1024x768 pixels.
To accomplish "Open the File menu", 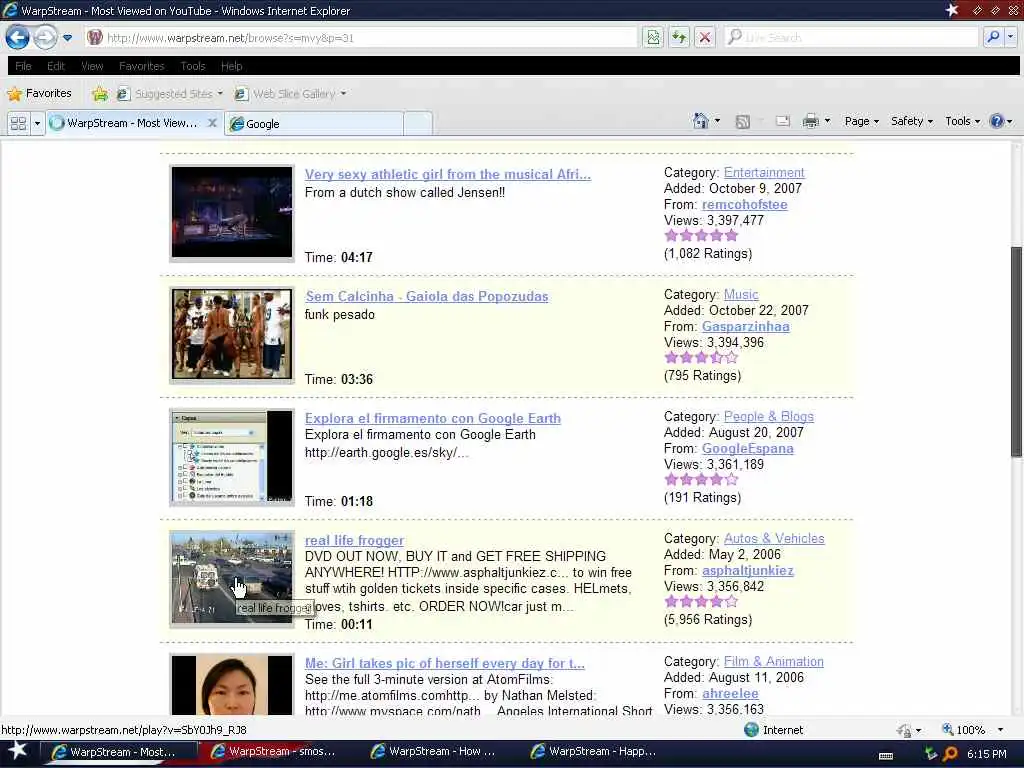I will [x=24, y=66].
